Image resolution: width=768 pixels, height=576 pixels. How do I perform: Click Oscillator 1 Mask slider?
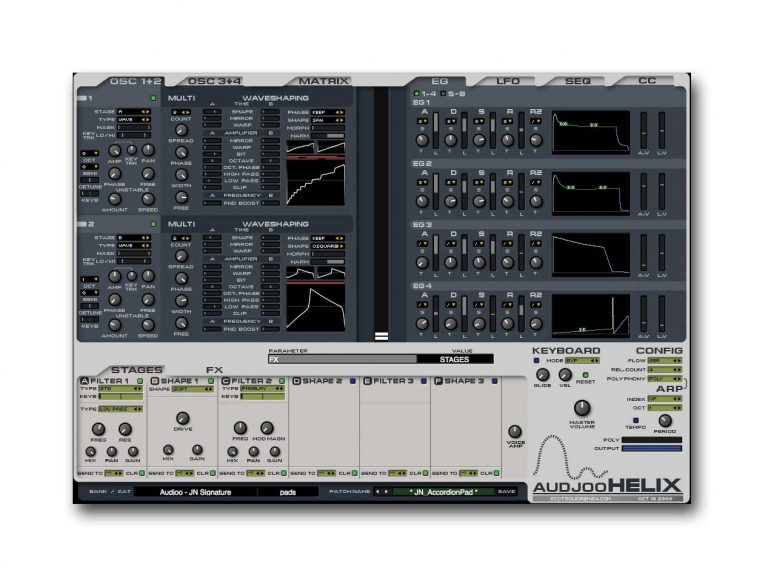click(134, 127)
